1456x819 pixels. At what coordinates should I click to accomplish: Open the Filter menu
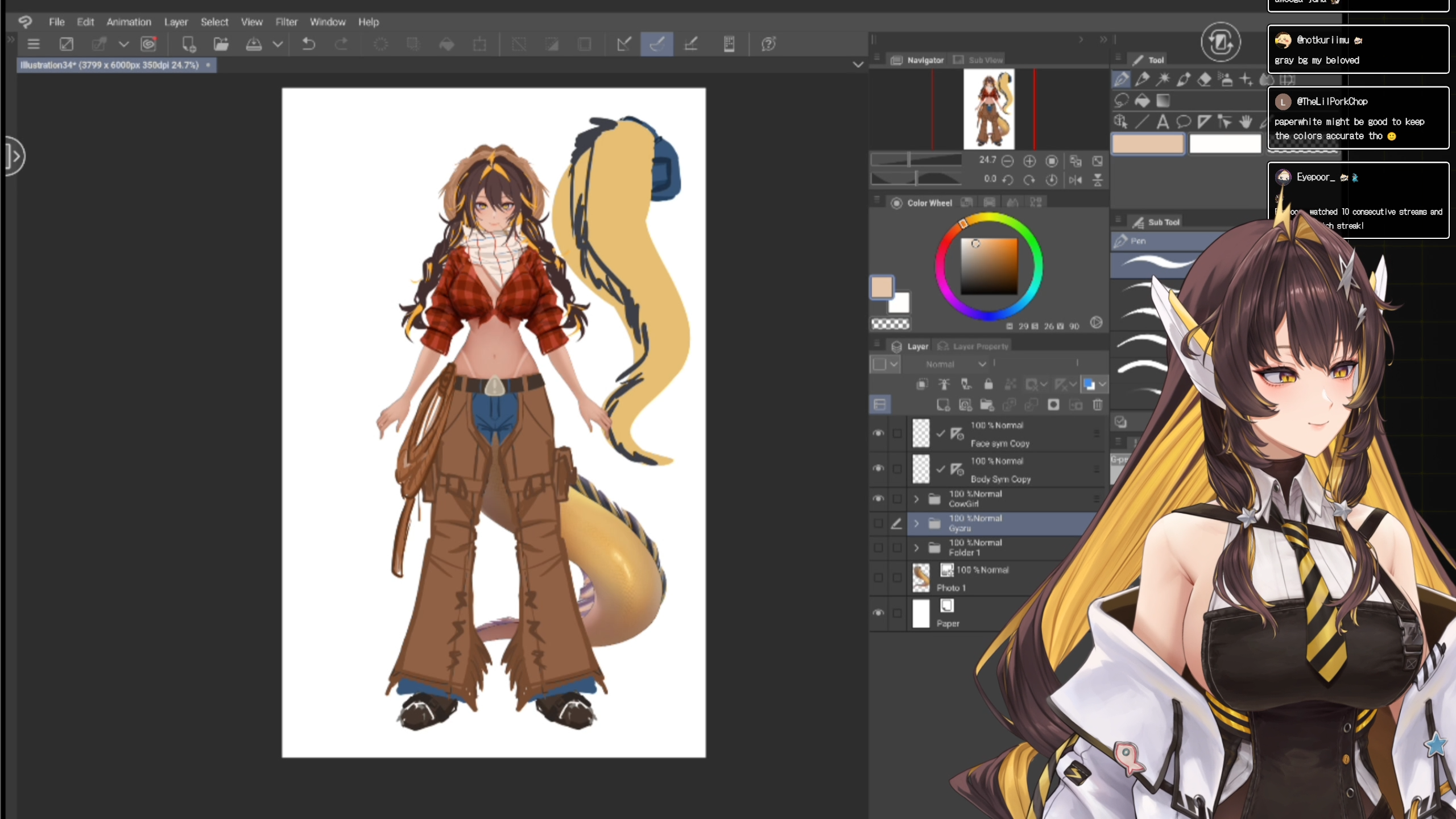(286, 22)
